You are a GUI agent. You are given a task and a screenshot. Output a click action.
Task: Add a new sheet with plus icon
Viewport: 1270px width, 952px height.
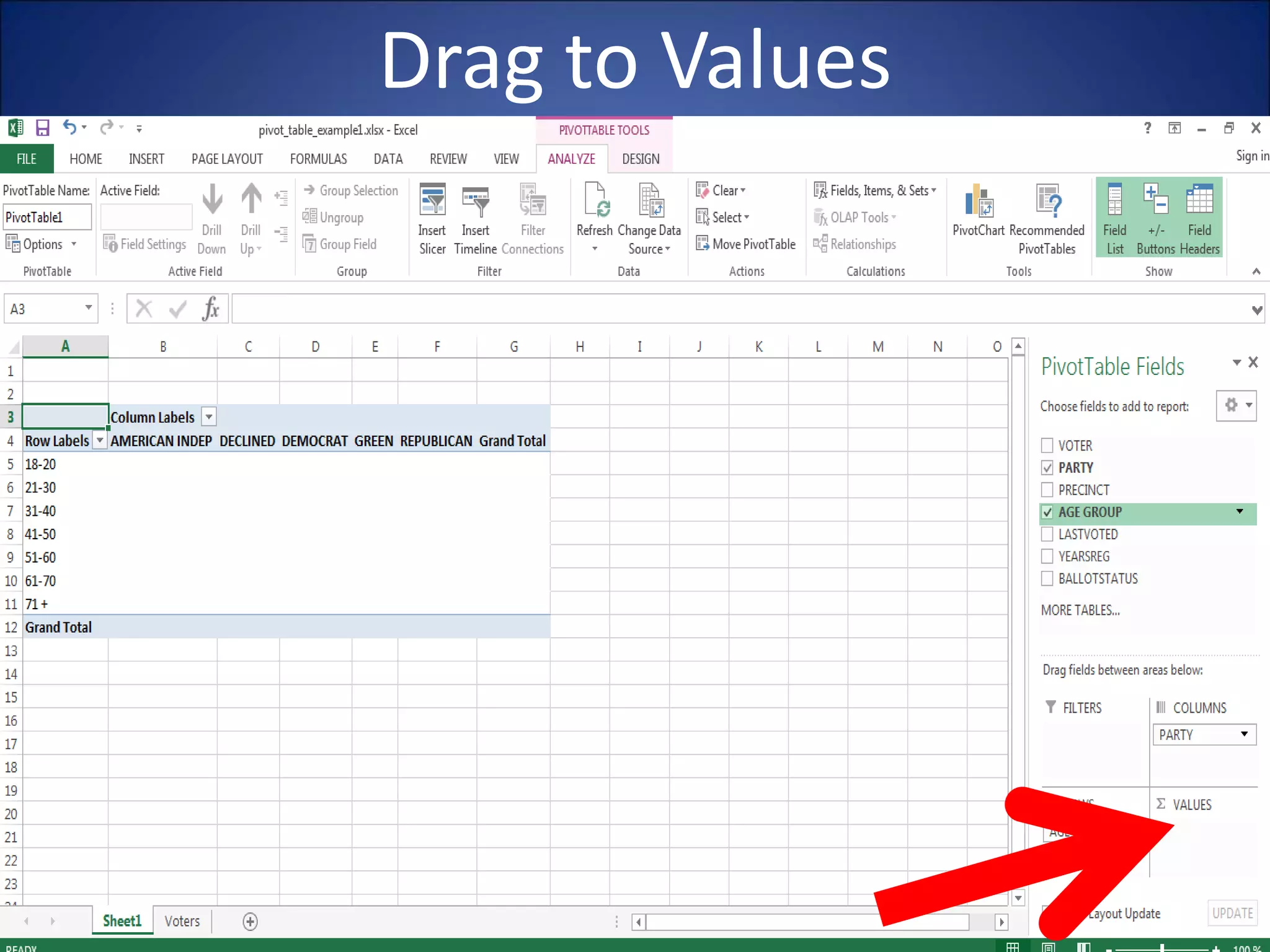tap(250, 922)
